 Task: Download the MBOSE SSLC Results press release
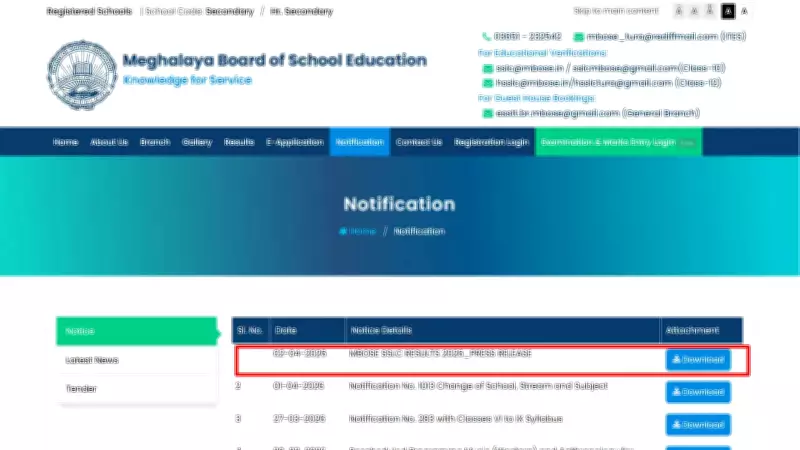pyautogui.click(x=698, y=359)
